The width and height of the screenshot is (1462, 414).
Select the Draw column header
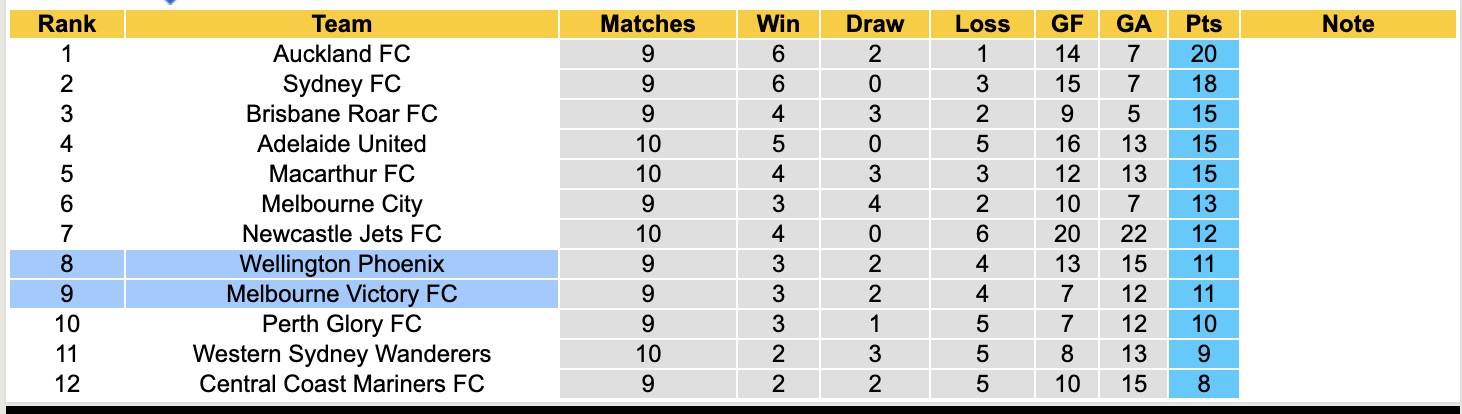[x=874, y=24]
